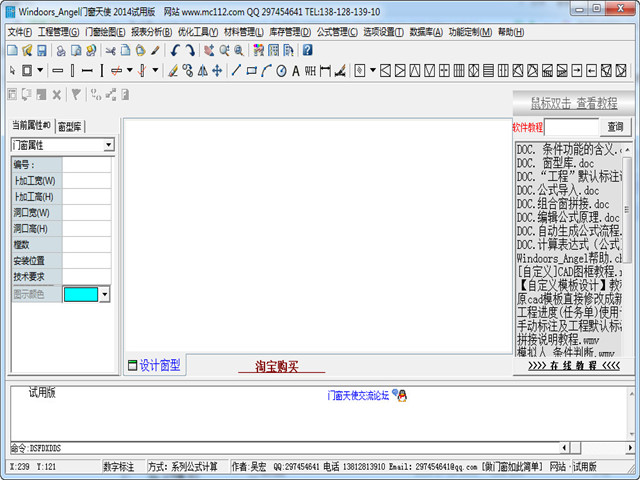Viewport: 640px width, 480px height.
Task: Select 拼接说明教程.wmv in the list
Action: click(558, 339)
